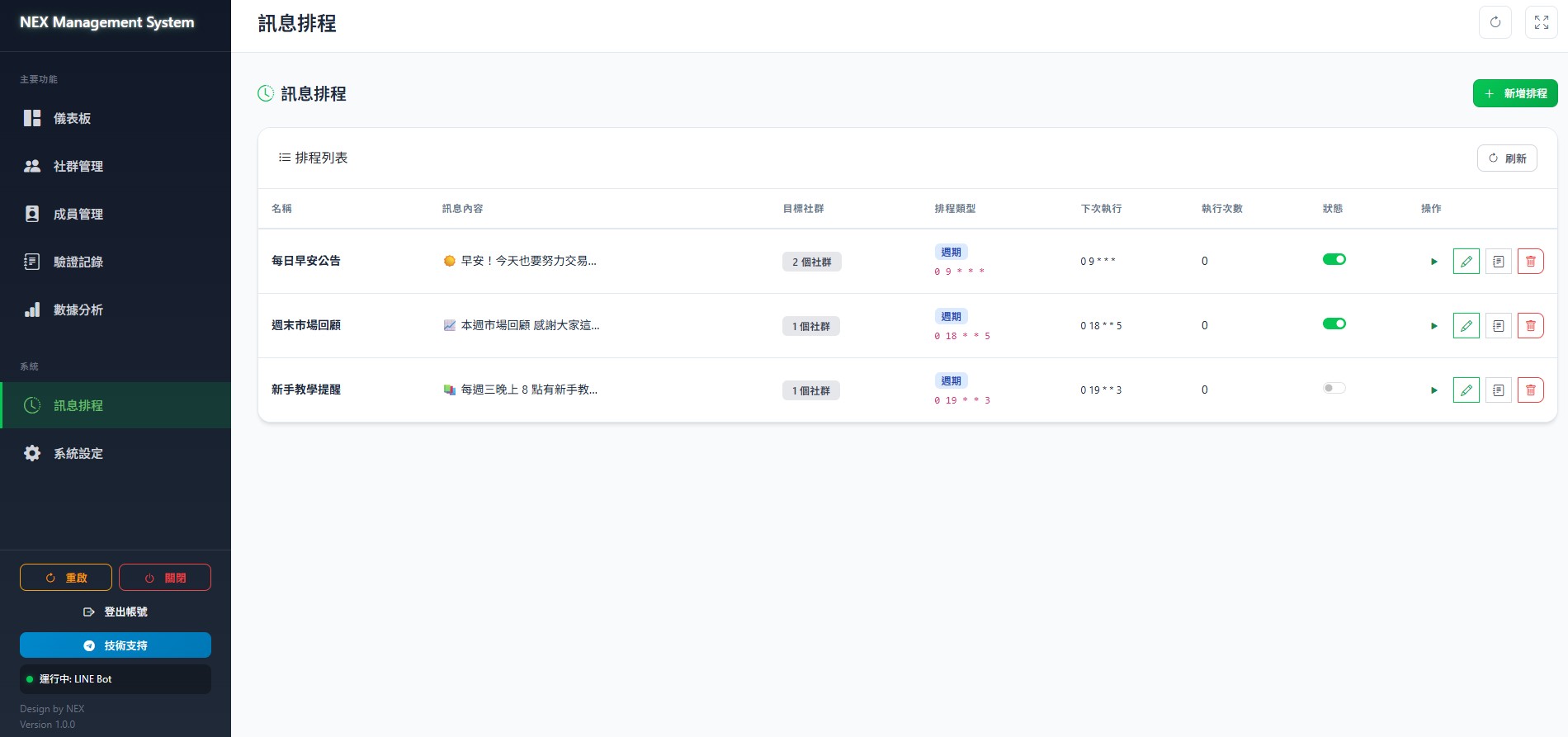This screenshot has height=737, width=1568.
Task: Edit the 每日早安公告 schedule
Action: (x=1466, y=262)
